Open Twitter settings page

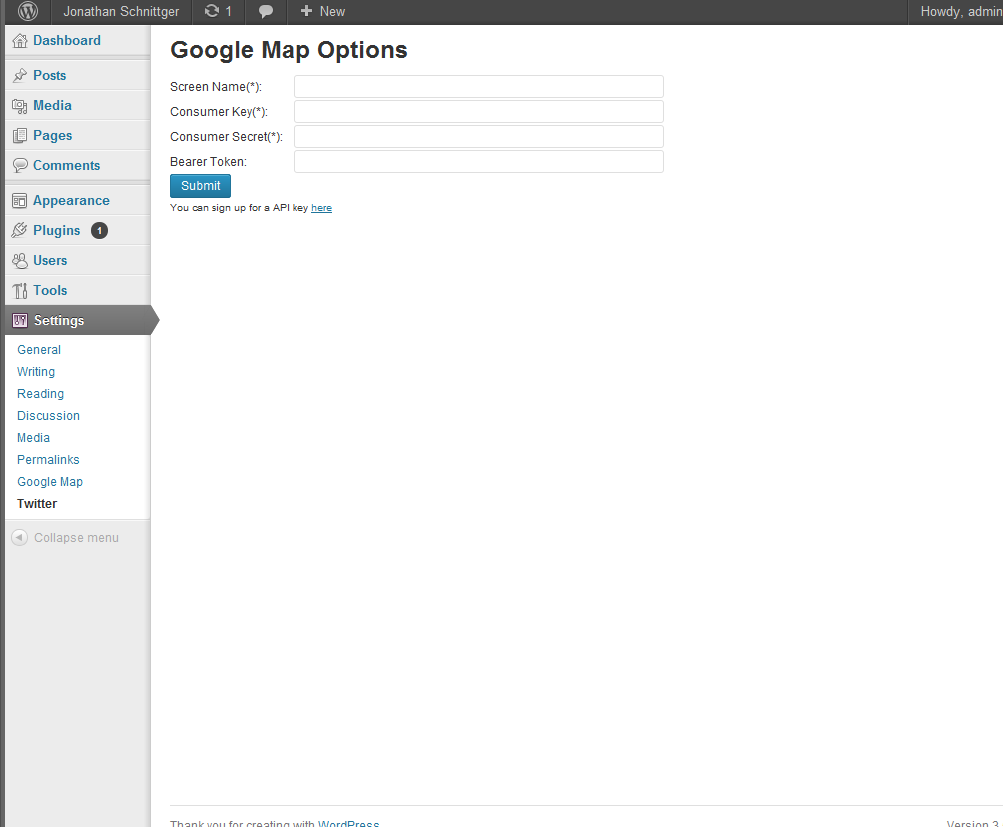click(x=37, y=504)
